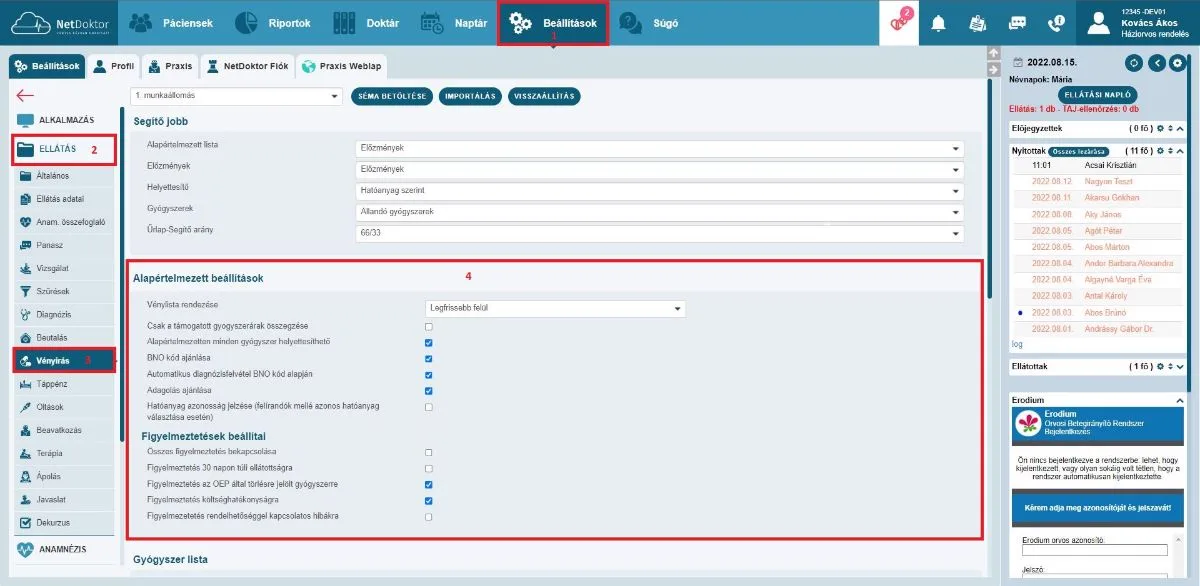Toggle Alapértelmezetten minden gyógyszer helyettesíthető checkbox

[429, 342]
